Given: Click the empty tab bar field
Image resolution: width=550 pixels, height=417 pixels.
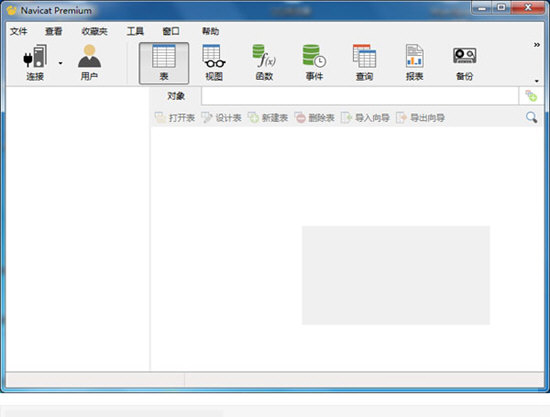Looking at the screenshot, I should click(360, 96).
